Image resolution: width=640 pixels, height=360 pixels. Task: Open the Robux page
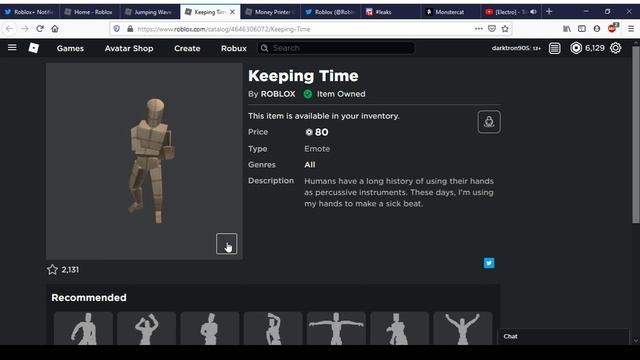click(234, 48)
